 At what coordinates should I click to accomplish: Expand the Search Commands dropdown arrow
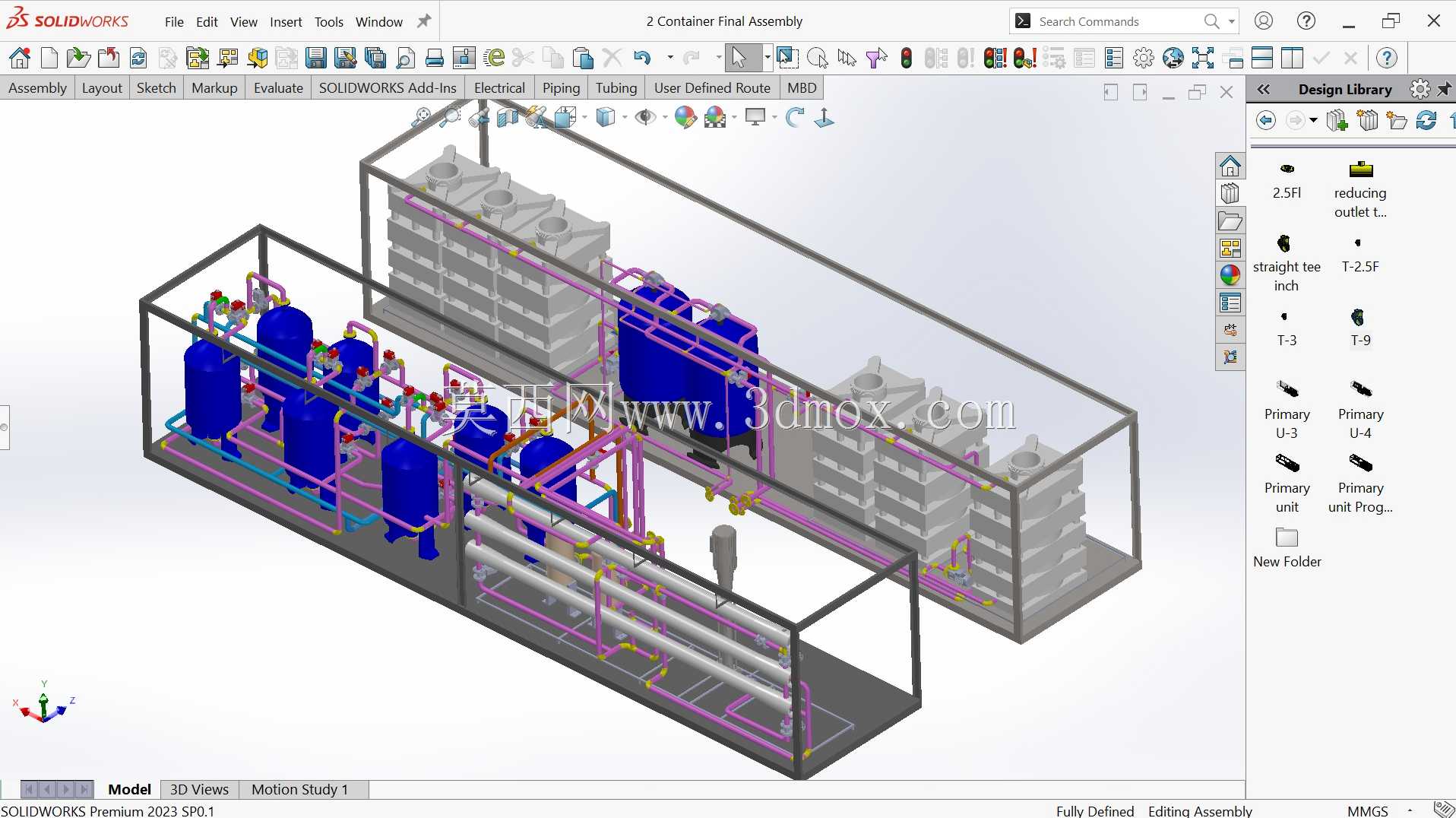(x=1231, y=21)
